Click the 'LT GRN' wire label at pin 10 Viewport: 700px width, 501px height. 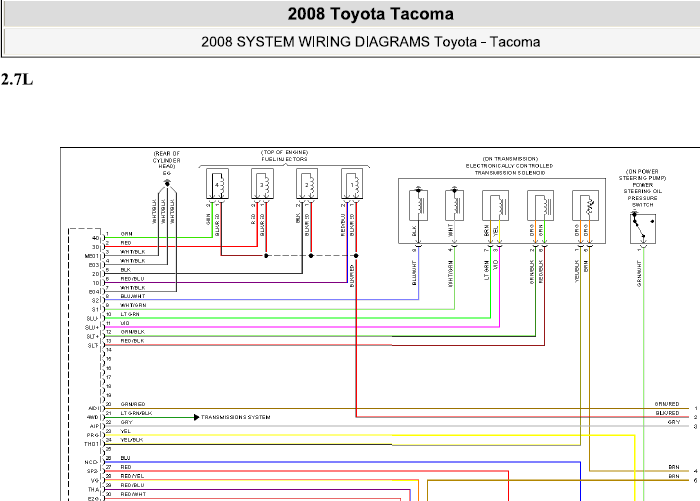coord(130,314)
